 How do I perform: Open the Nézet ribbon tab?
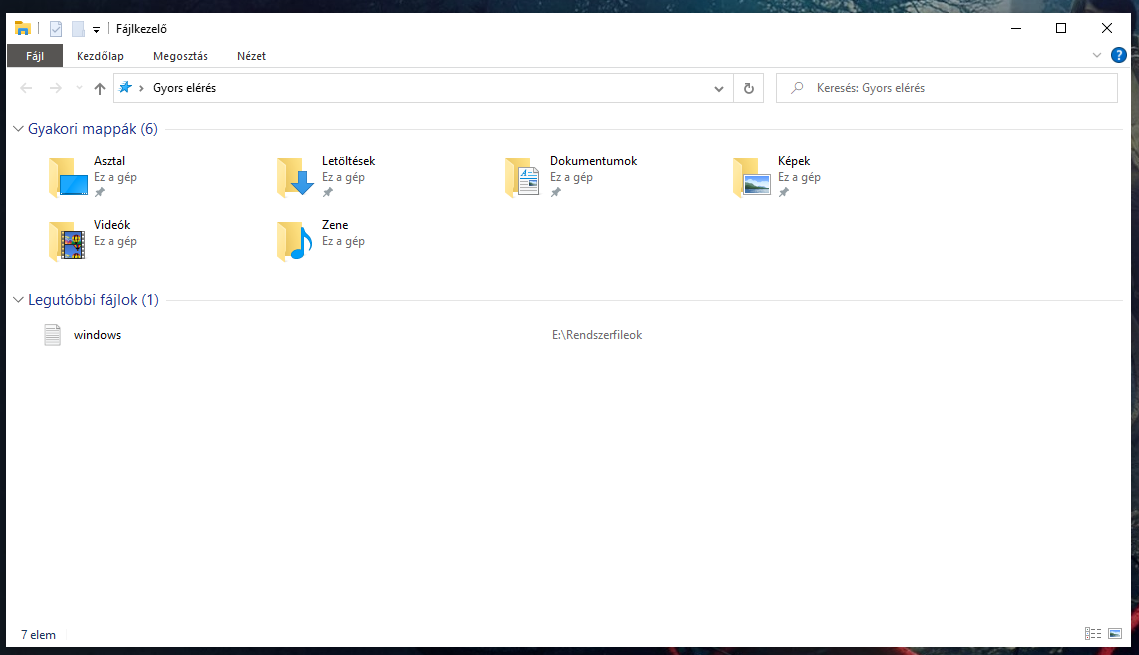click(251, 56)
